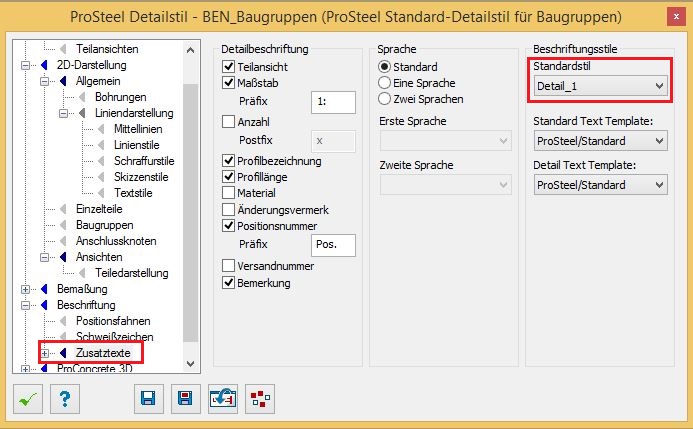Click blue arrow icon beside Beschriftung
Screen dimensions: 693x429
click(44, 305)
